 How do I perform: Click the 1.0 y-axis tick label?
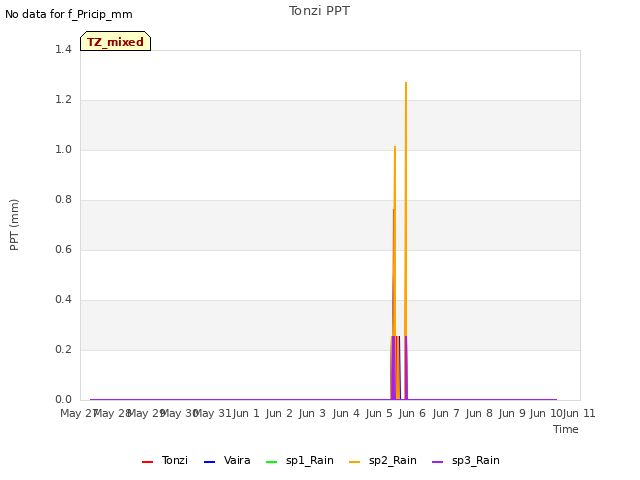click(x=63, y=149)
